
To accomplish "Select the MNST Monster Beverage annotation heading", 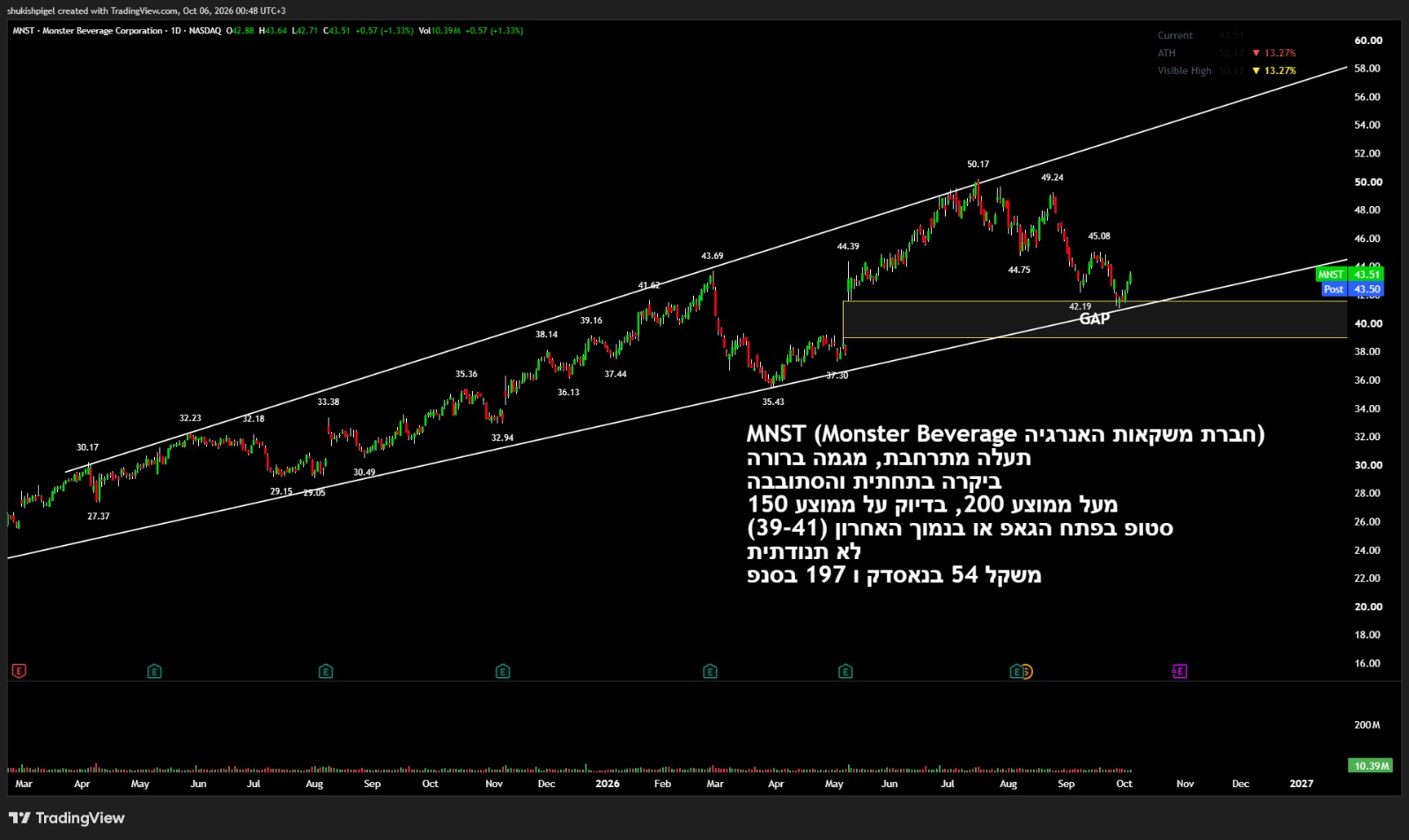I will [1006, 434].
